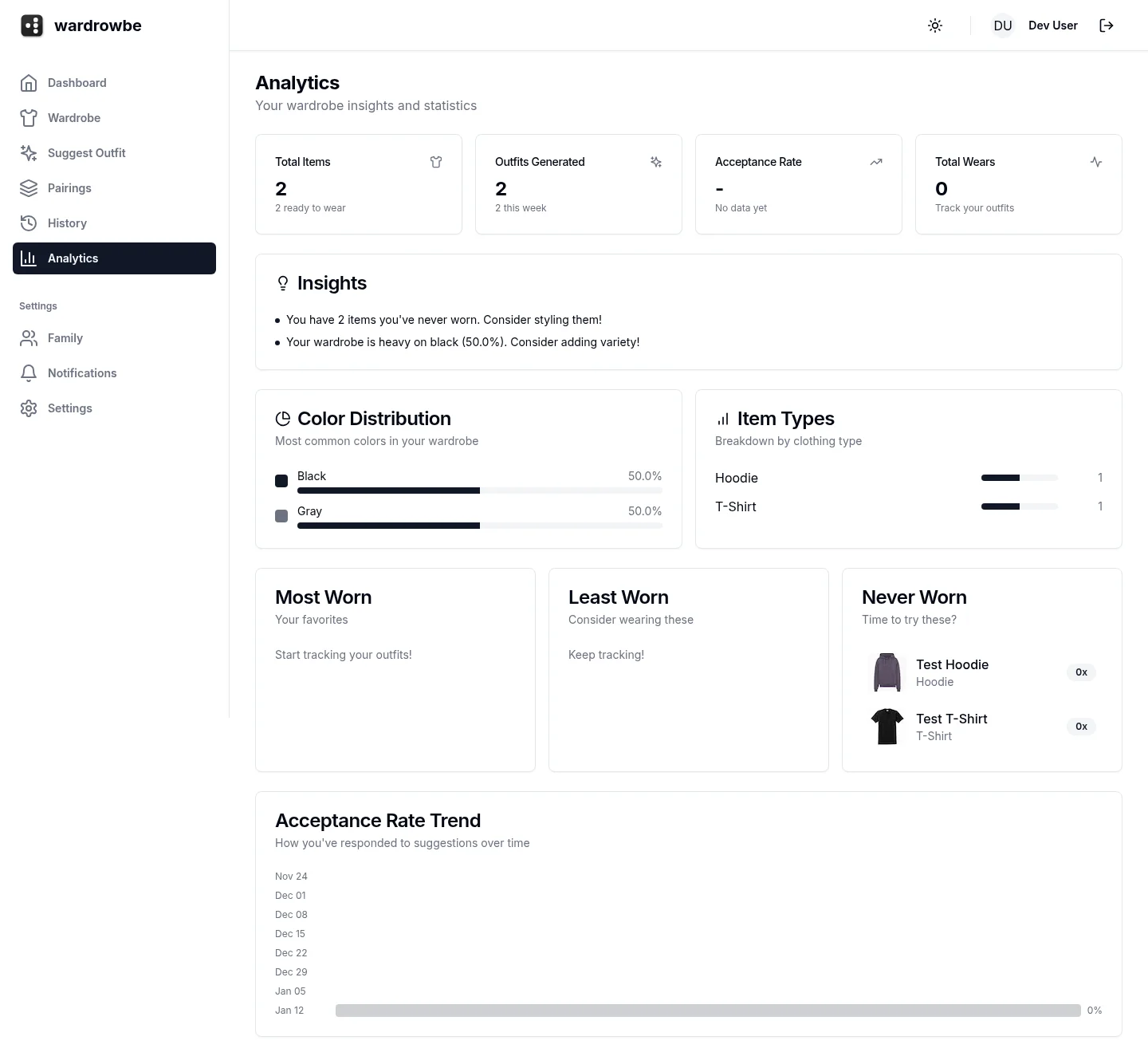Click the bar chart icon beside Item Types
The height and width of the screenshot is (1056, 1148).
click(722, 418)
